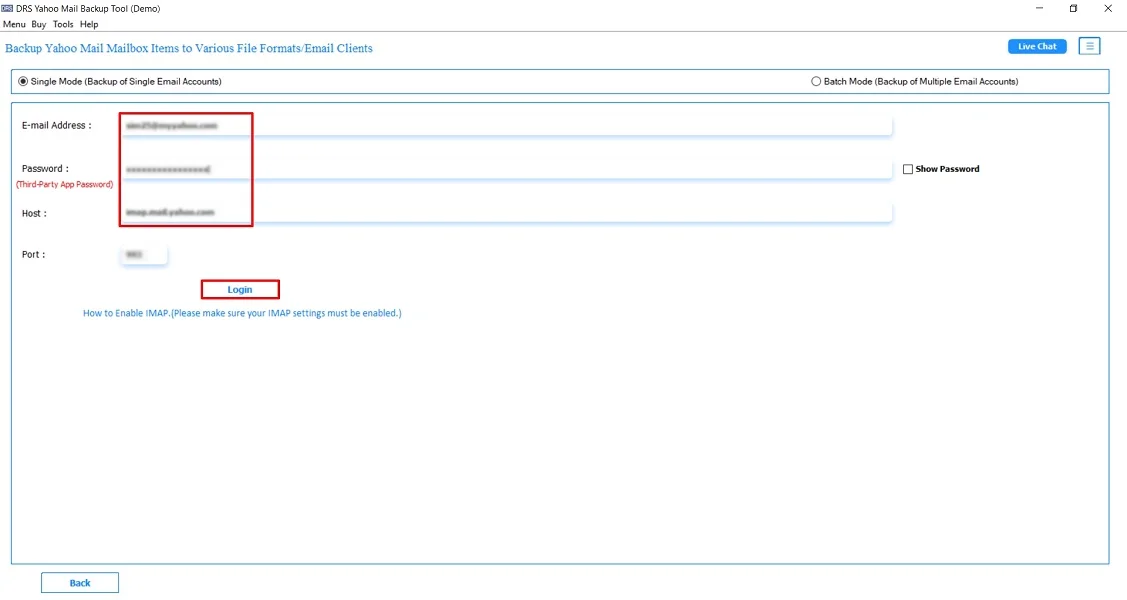Start a Live Chat session
The width and height of the screenshot is (1127, 600).
(x=1036, y=45)
